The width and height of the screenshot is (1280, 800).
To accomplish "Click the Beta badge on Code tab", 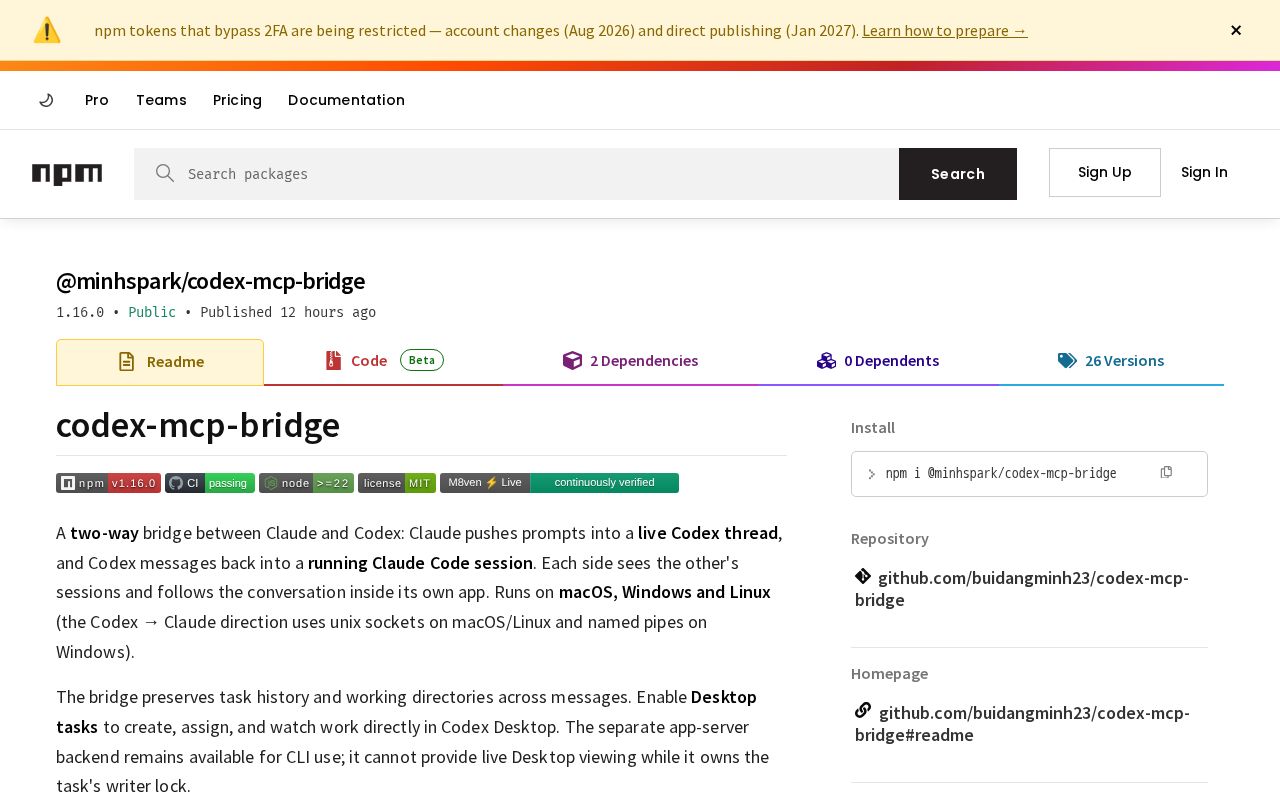I will pos(422,360).
